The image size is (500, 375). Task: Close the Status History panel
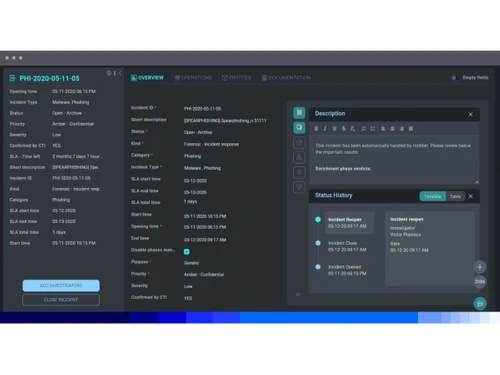(x=471, y=196)
